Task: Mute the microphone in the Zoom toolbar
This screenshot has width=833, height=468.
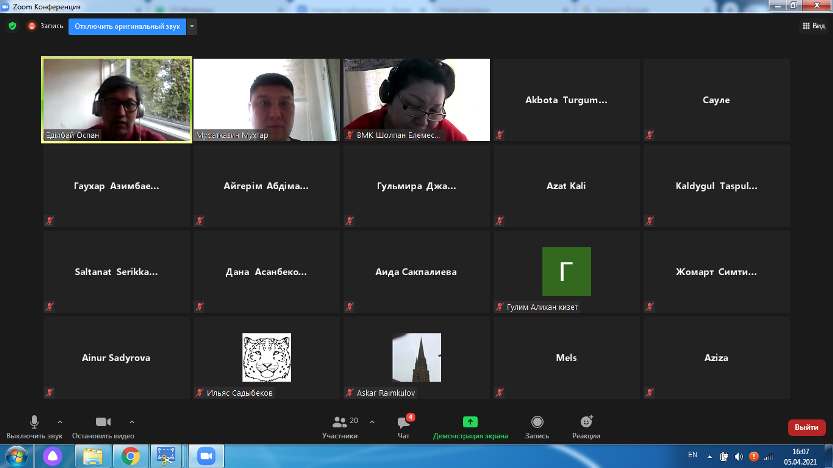Action: 34,423
